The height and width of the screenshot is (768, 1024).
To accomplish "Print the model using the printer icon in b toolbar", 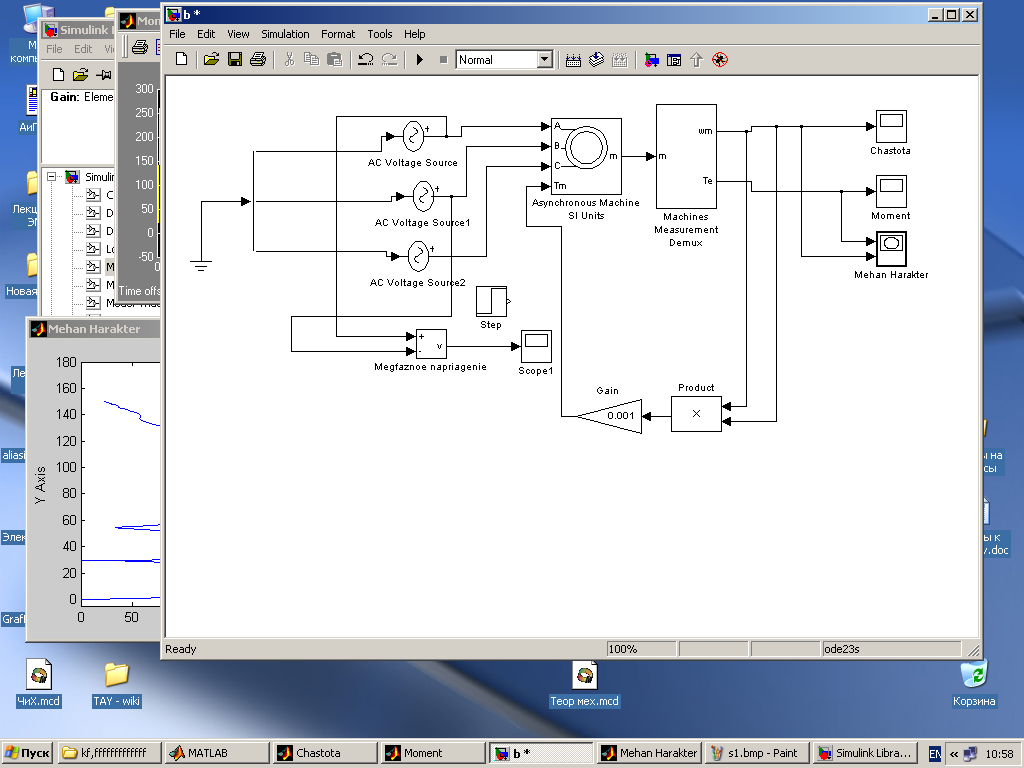I will (x=258, y=59).
